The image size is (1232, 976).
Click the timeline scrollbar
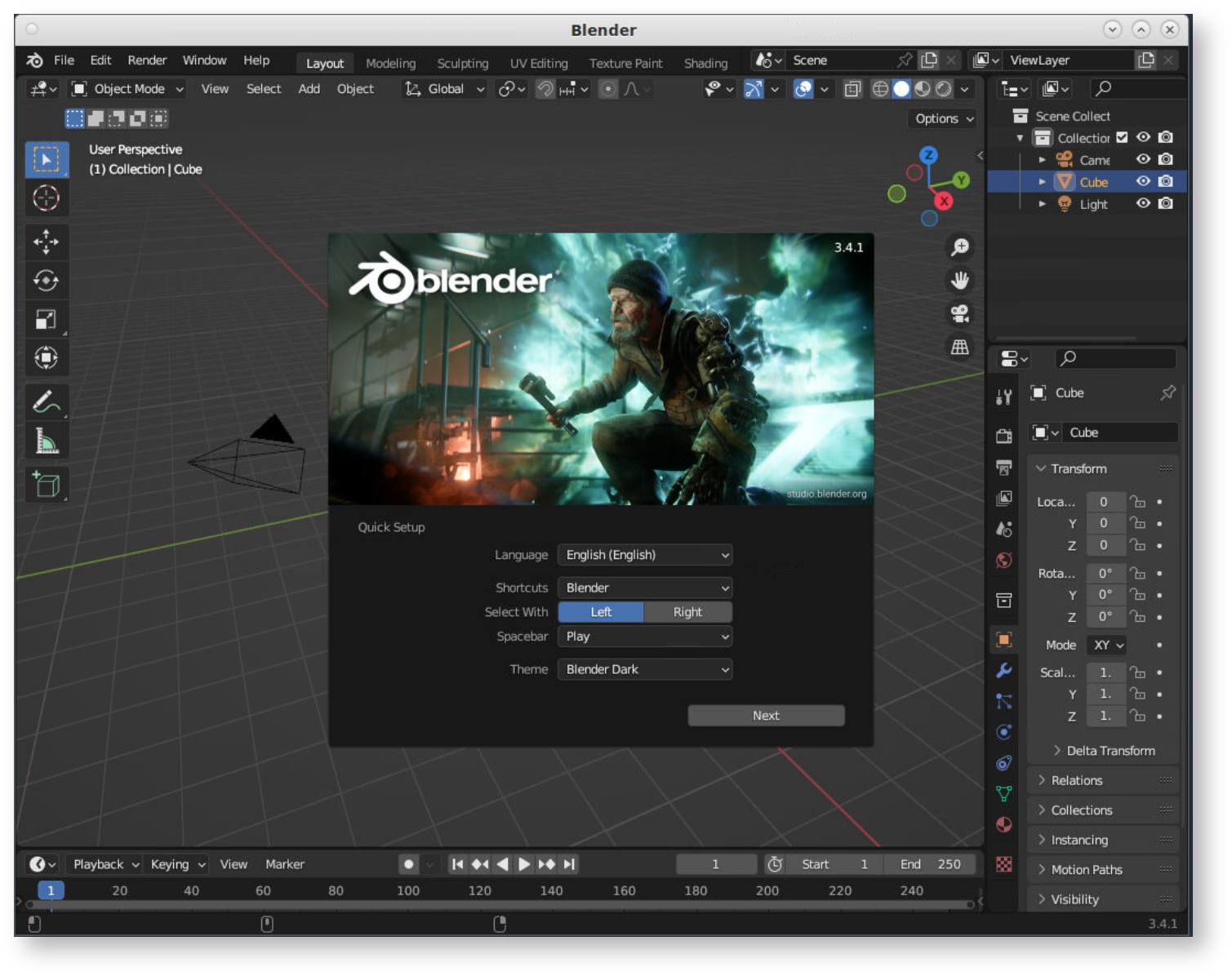tap(500, 905)
